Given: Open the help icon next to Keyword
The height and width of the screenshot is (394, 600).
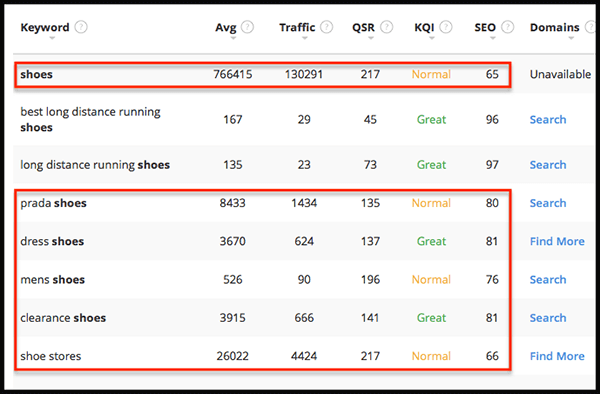Looking at the screenshot, I should [x=81, y=27].
